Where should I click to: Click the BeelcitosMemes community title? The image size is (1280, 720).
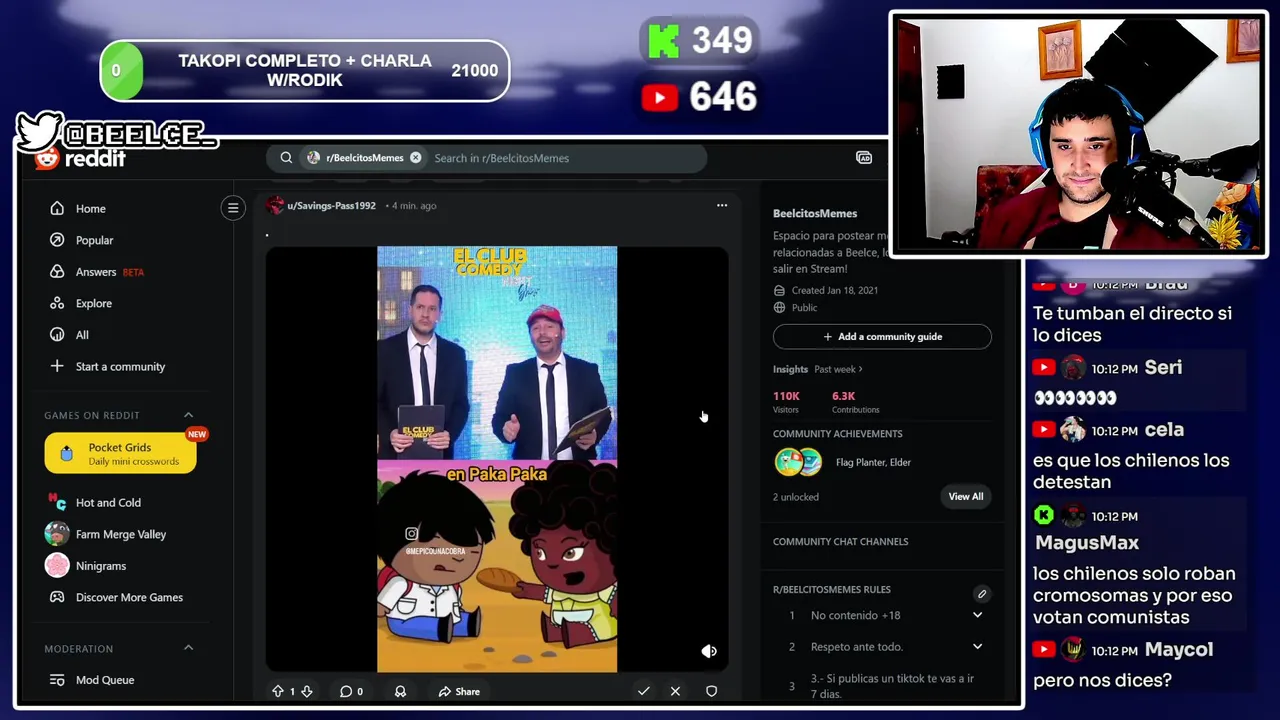pyautogui.click(x=815, y=213)
